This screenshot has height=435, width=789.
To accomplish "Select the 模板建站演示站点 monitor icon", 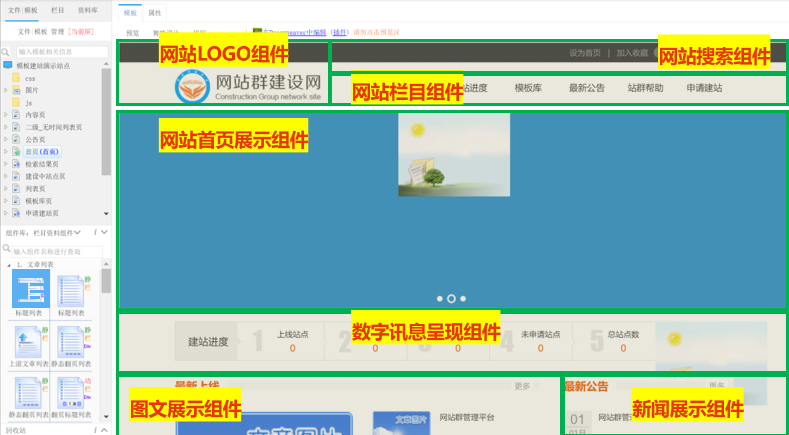I will click(x=8, y=65).
